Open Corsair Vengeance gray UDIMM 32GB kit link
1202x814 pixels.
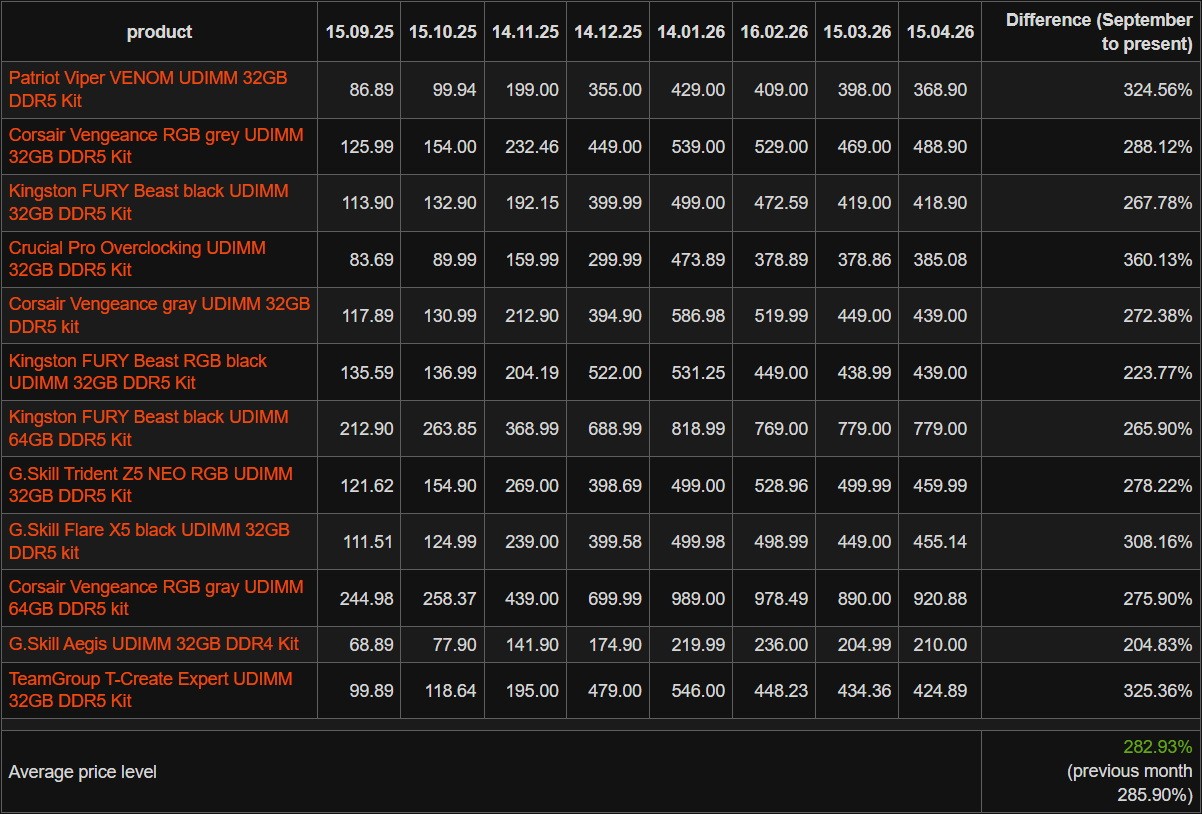pyautogui.click(x=160, y=315)
